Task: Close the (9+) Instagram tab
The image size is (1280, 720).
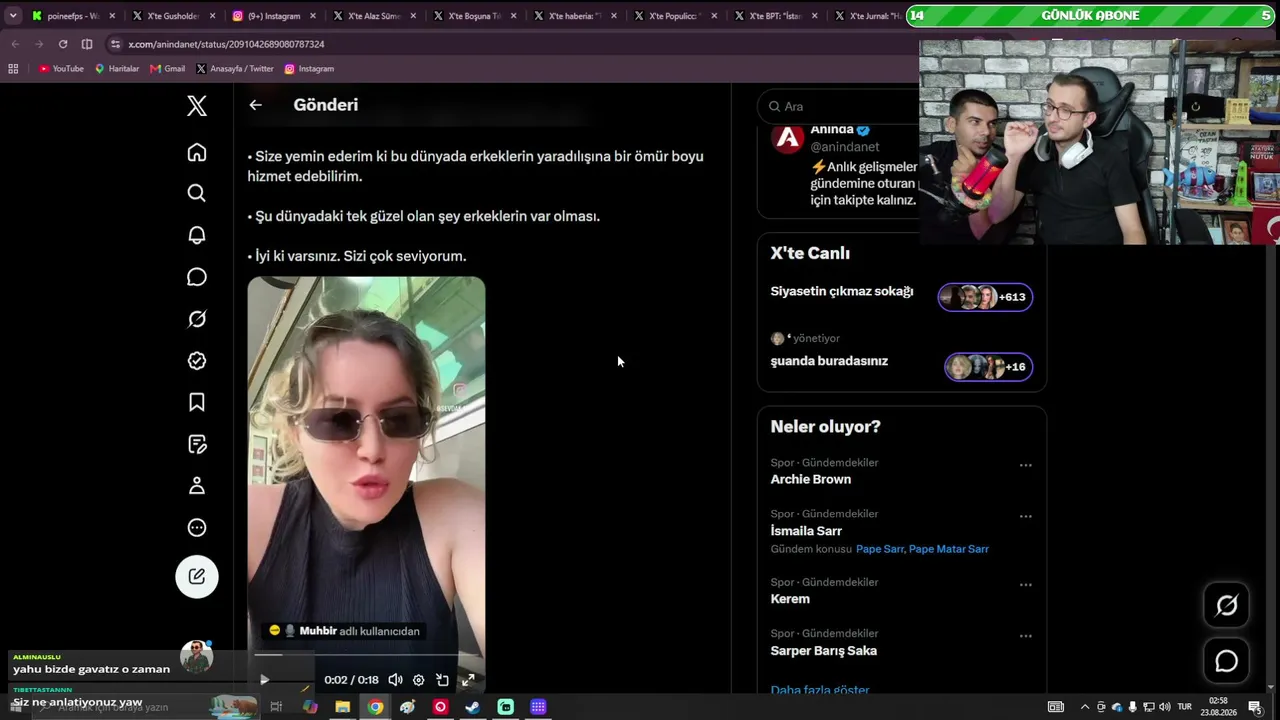Action: 313,16
